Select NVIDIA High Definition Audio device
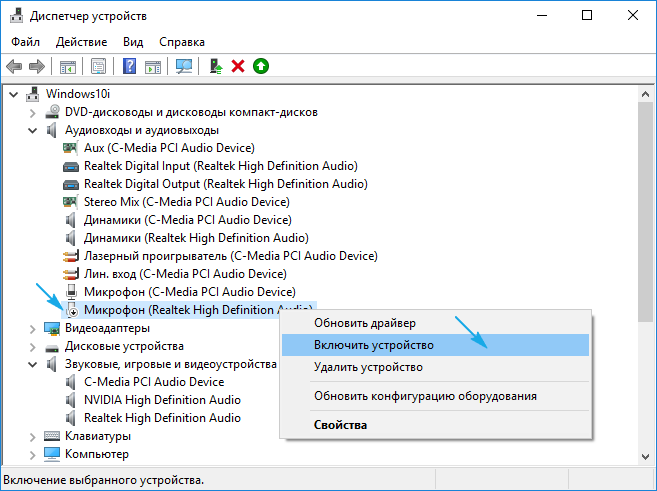Screen dimensions: 657x491 pyautogui.click(x=162, y=400)
